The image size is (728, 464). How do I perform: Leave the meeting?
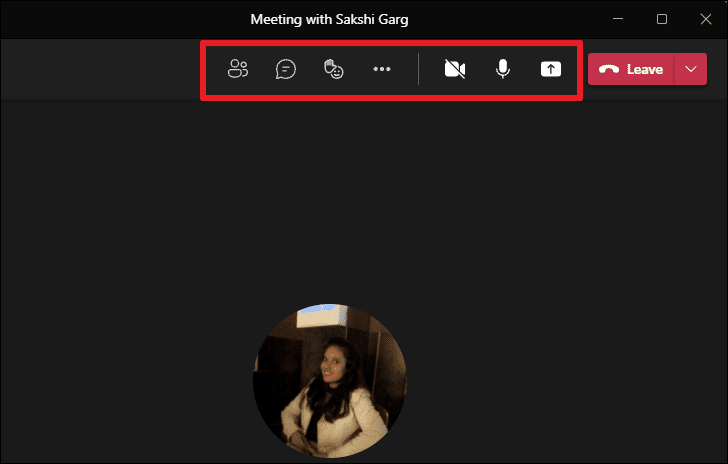tap(631, 69)
